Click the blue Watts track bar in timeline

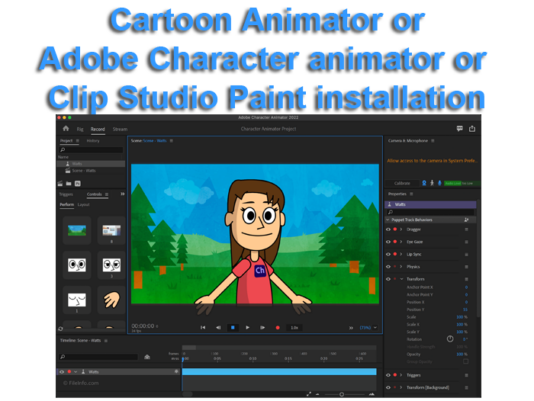[x=279, y=372]
